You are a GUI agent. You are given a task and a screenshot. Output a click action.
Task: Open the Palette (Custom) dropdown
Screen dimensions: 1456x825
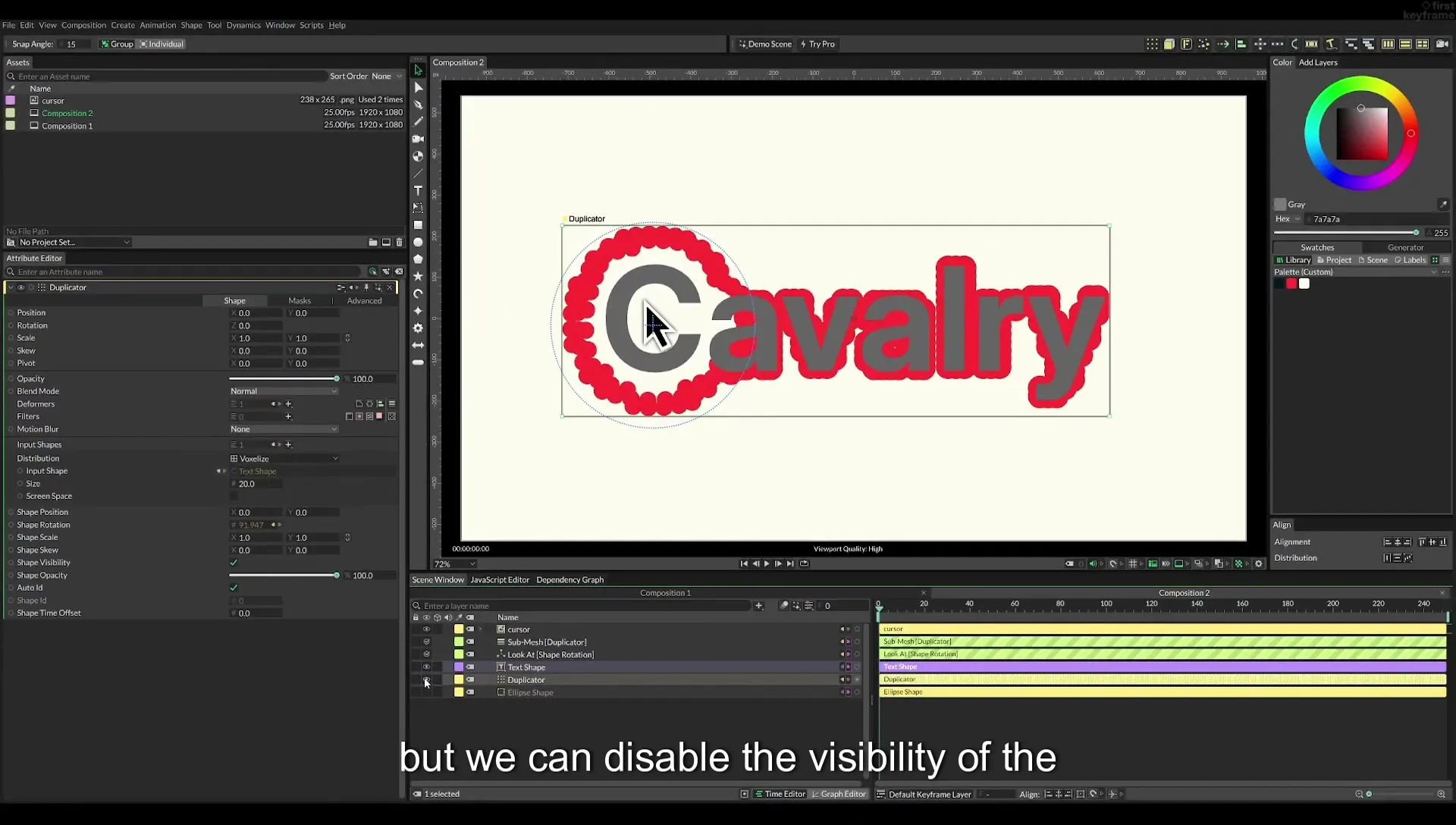pyautogui.click(x=1355, y=271)
